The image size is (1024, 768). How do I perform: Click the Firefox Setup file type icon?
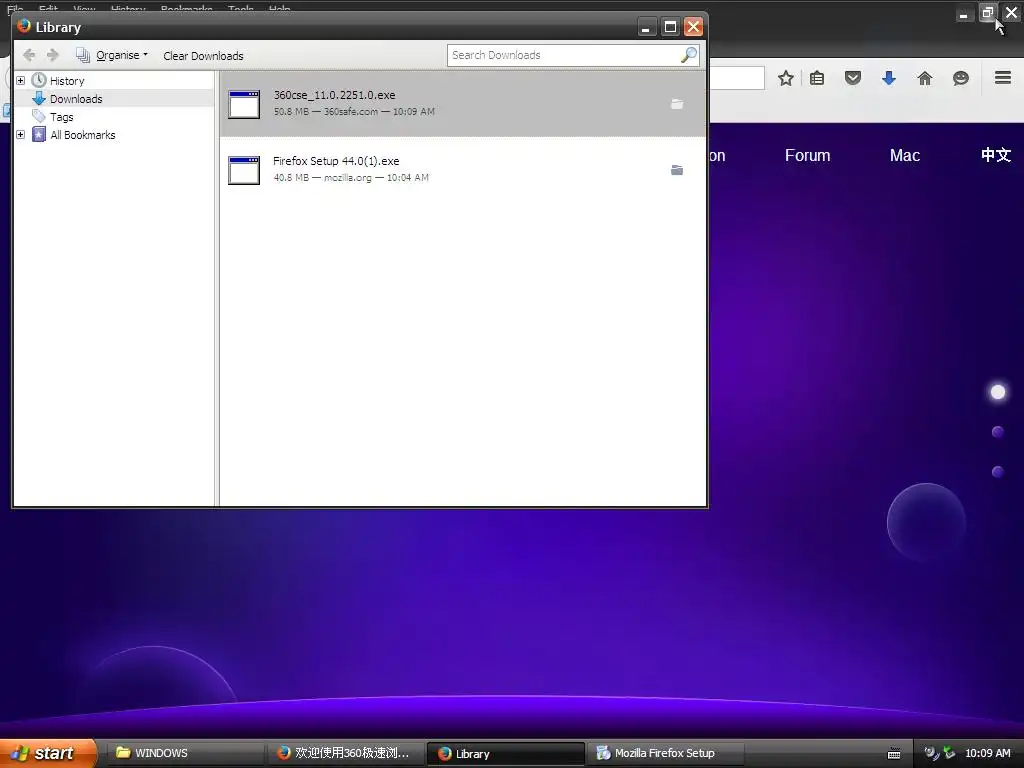point(244,170)
